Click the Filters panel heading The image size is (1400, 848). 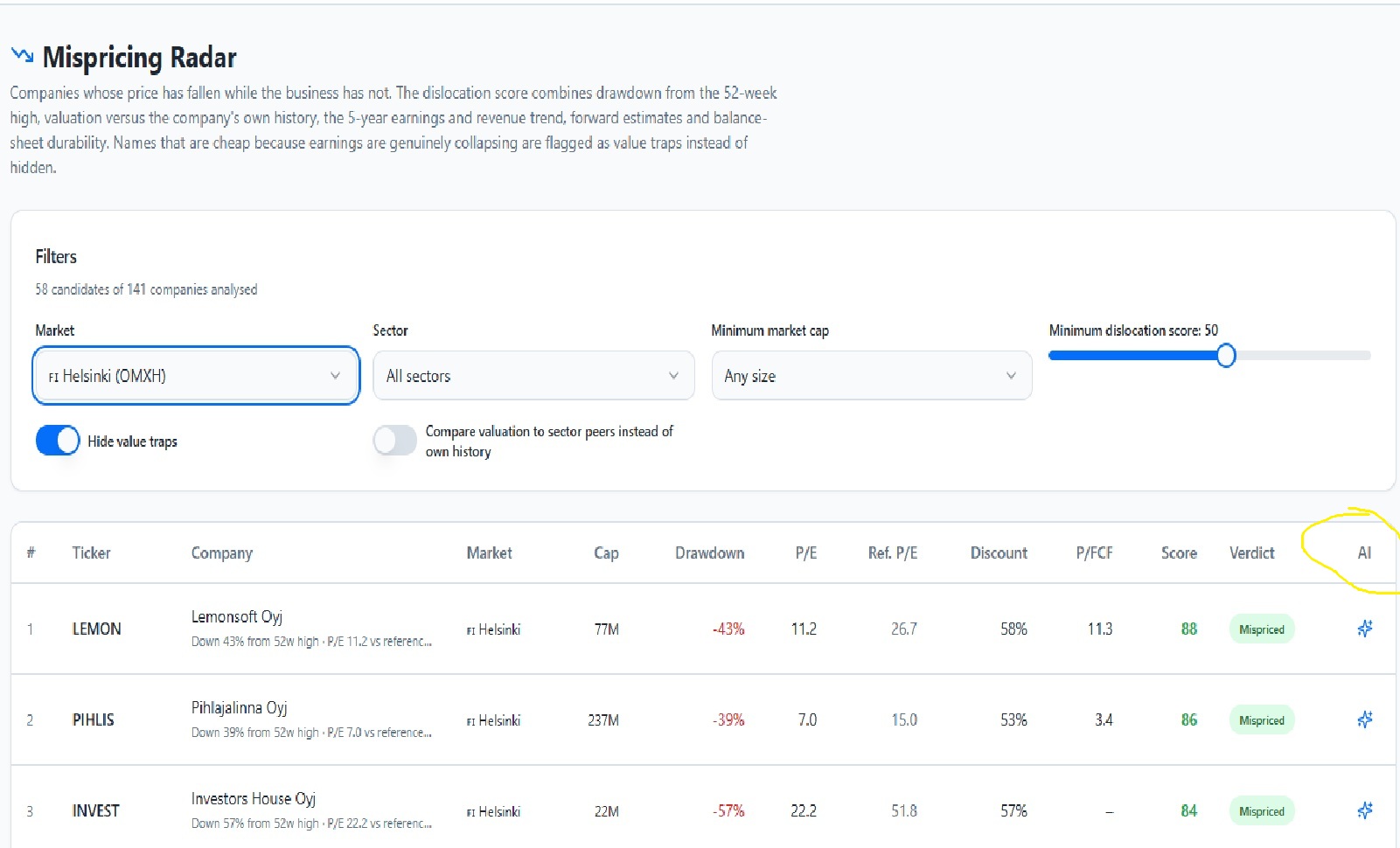[x=56, y=256]
